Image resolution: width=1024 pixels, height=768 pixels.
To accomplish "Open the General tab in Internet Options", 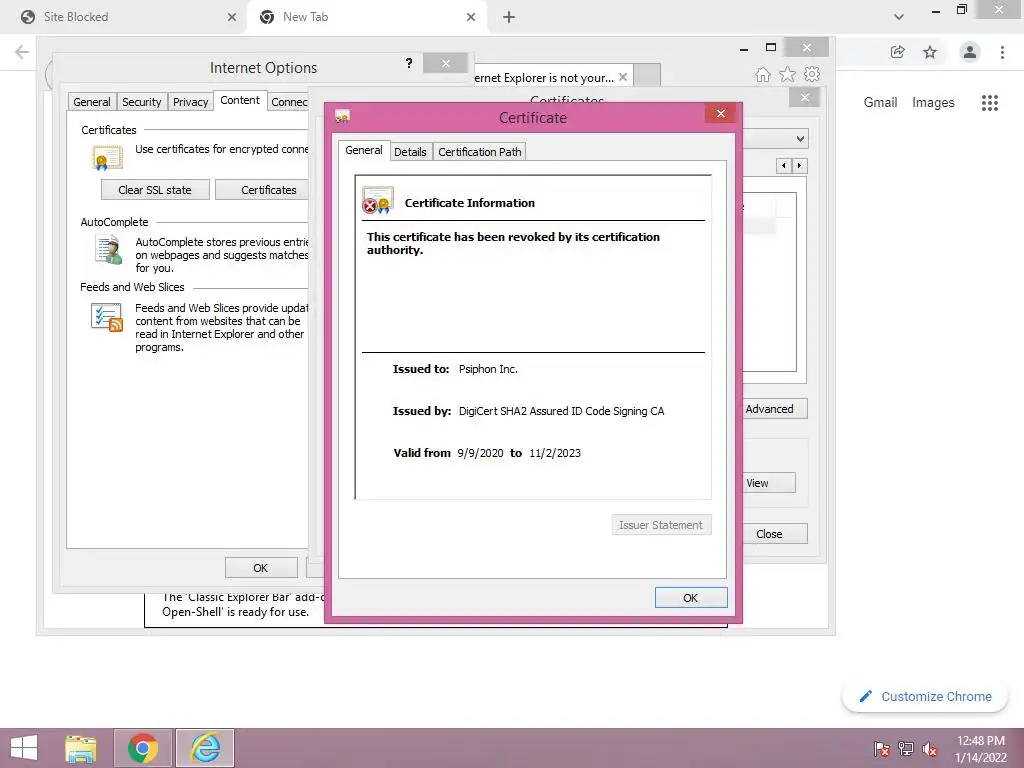I will point(91,102).
